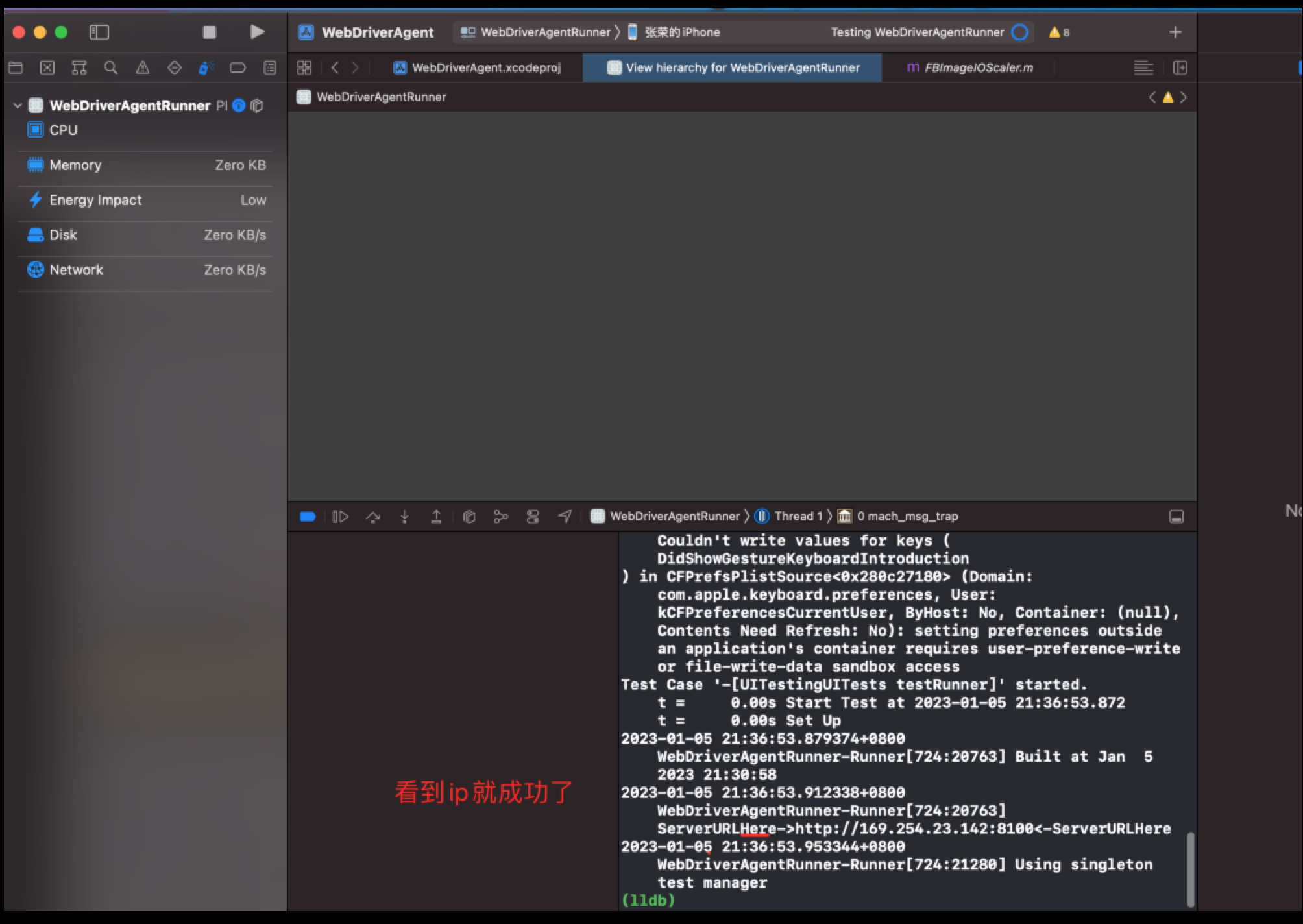Viewport: 1303px width, 924px height.
Task: Click jump bar warning triangle
Action: (1168, 97)
